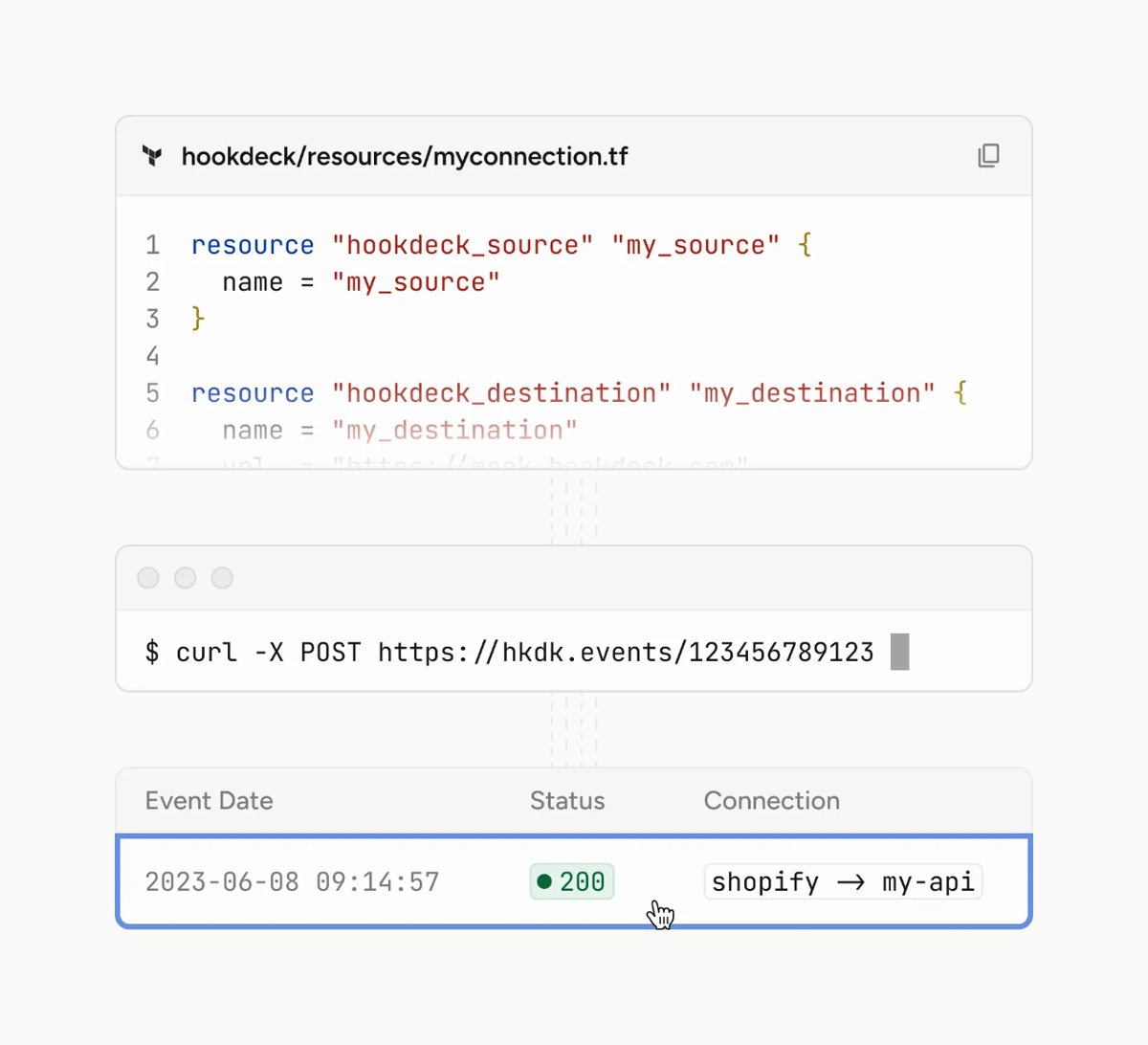
Task: Sort by the Event Date column header
Action: tap(209, 800)
